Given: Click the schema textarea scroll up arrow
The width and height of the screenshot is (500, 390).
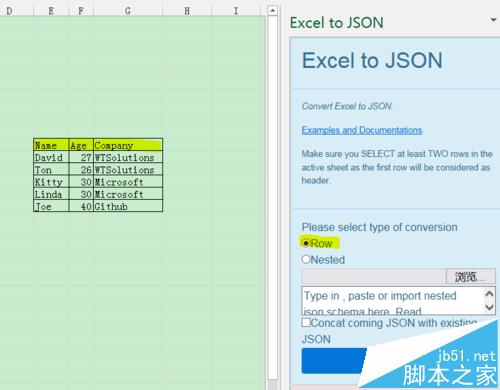Looking at the screenshot, I should (489, 294).
